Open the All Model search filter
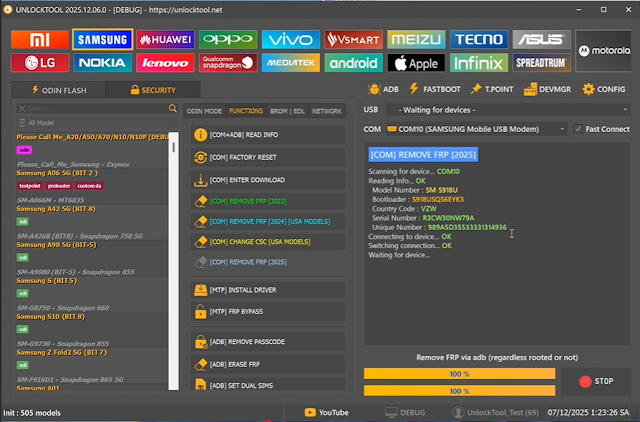Viewport: 640px width, 422px height. pyautogui.click(x=90, y=122)
